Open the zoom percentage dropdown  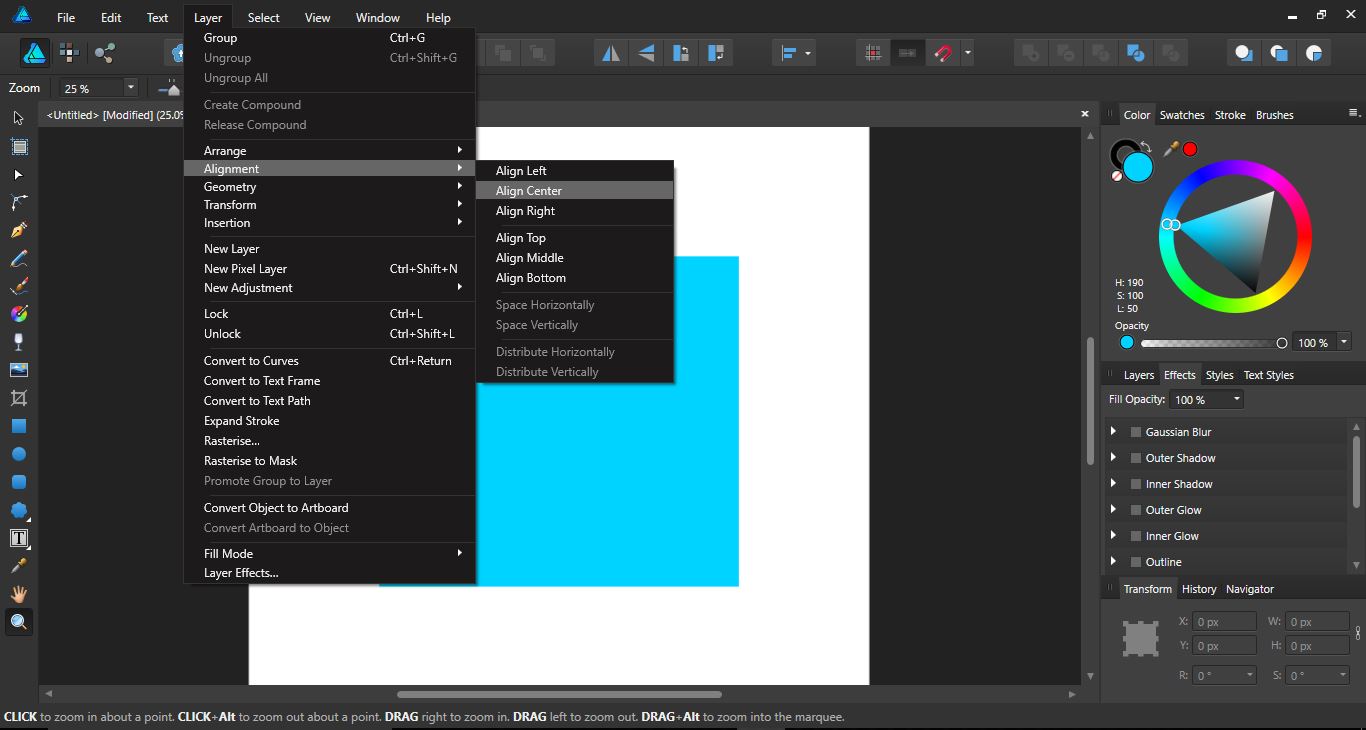(130, 88)
